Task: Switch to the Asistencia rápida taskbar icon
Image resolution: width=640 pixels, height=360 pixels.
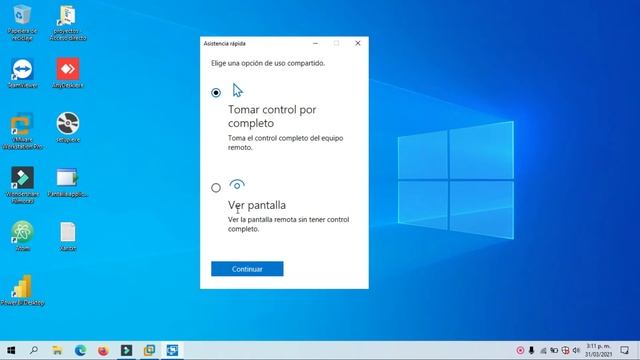Action: pos(172,350)
